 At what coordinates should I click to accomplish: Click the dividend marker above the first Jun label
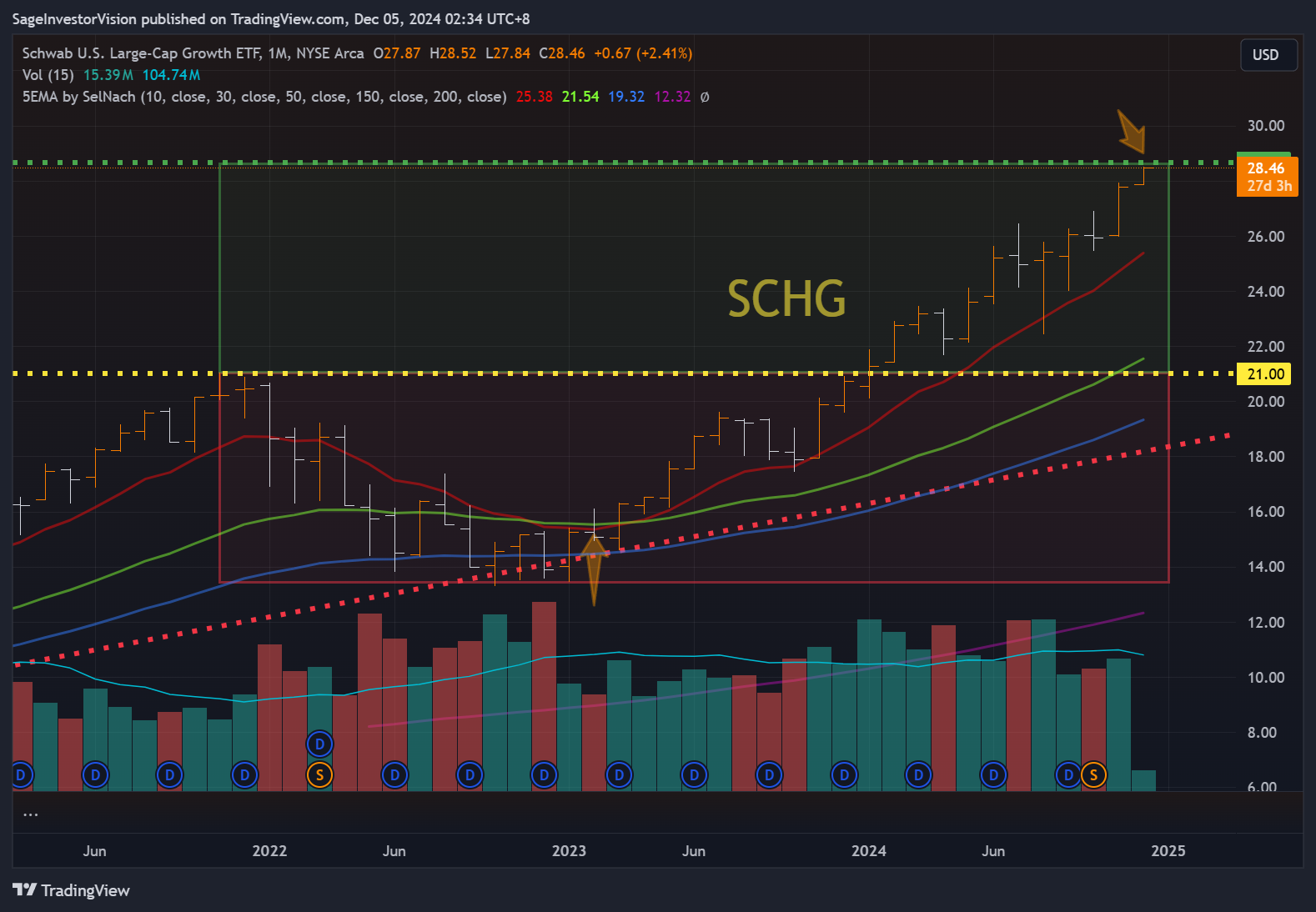point(95,775)
